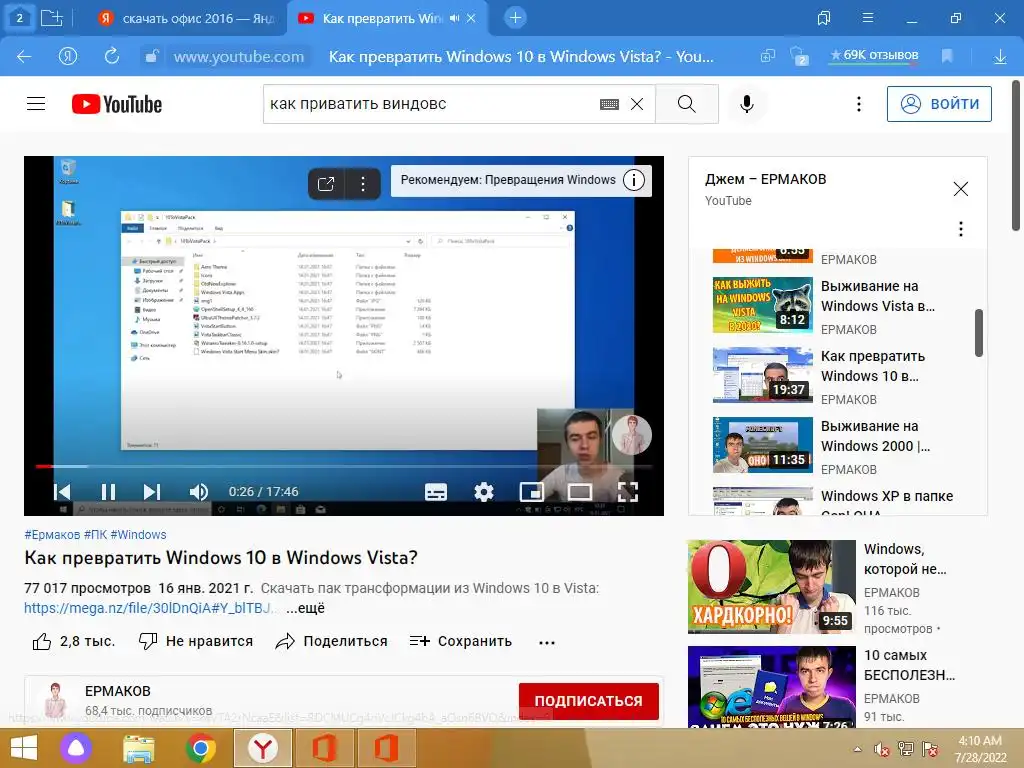This screenshot has width=1024, height=768.
Task: Open browser downloads
Action: (1000, 57)
